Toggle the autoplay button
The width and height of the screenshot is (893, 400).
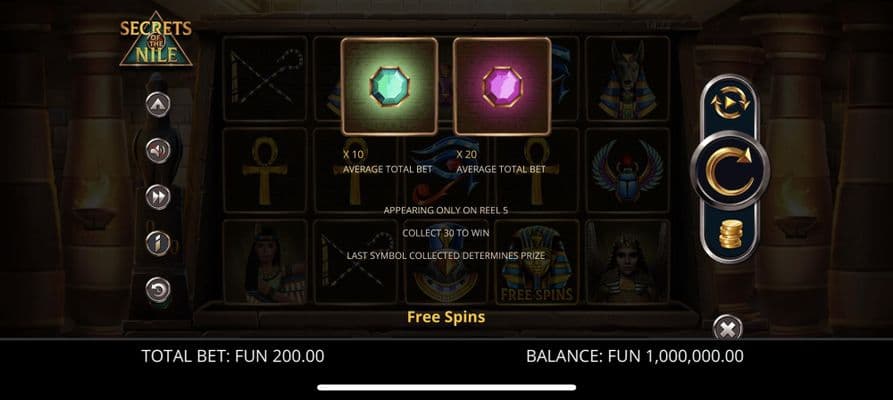click(730, 103)
